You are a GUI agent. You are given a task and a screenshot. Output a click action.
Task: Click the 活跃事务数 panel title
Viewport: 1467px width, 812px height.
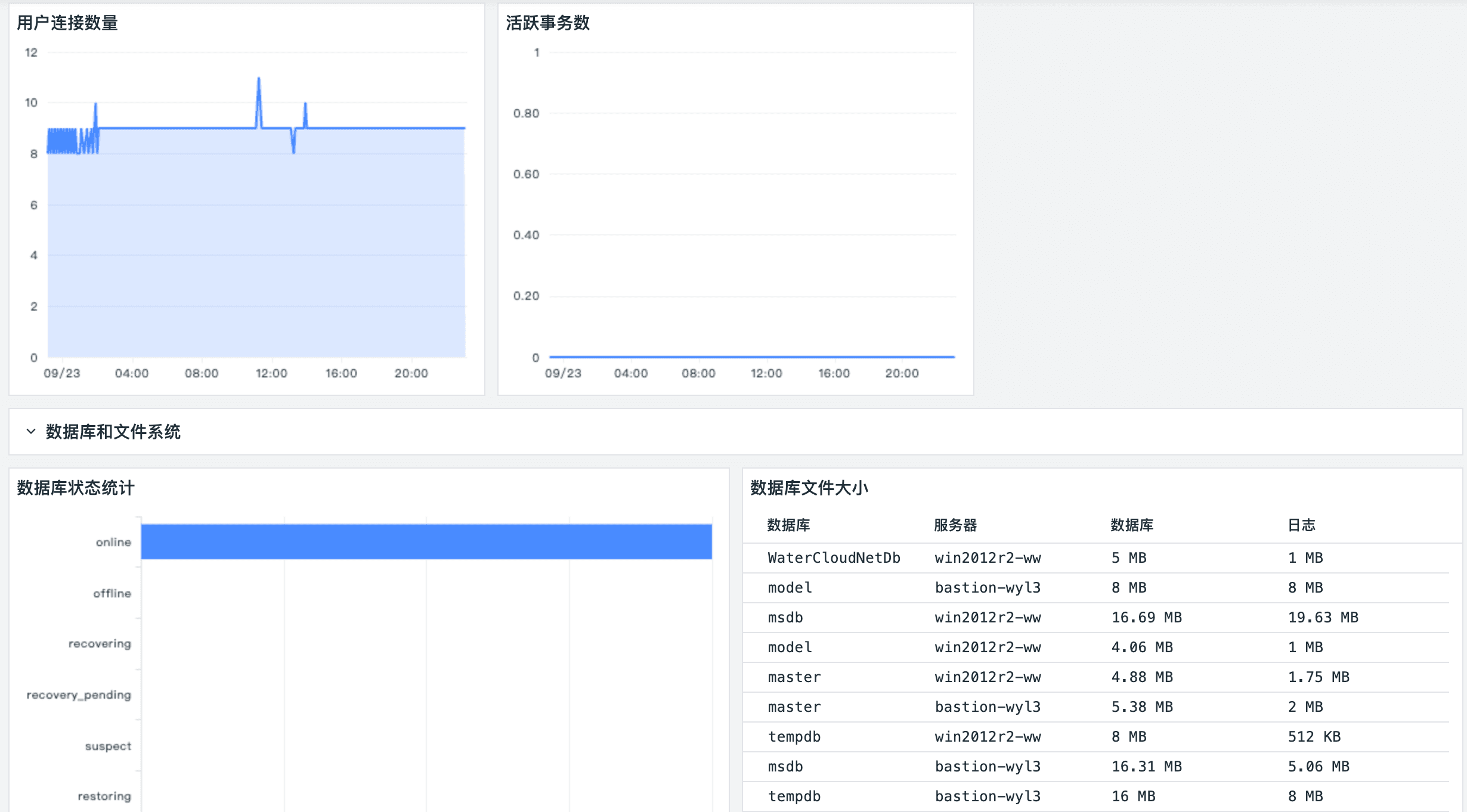547,23
